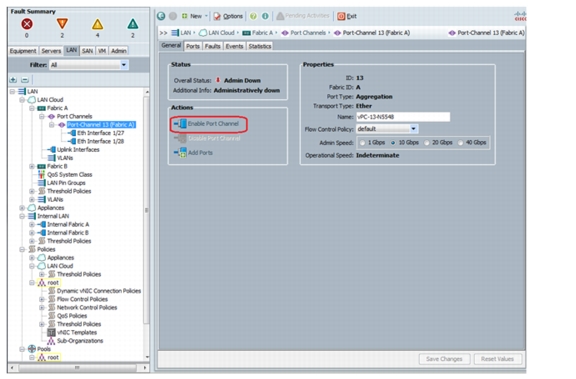Click the green help question icon
The image size is (576, 379).
click(253, 16)
